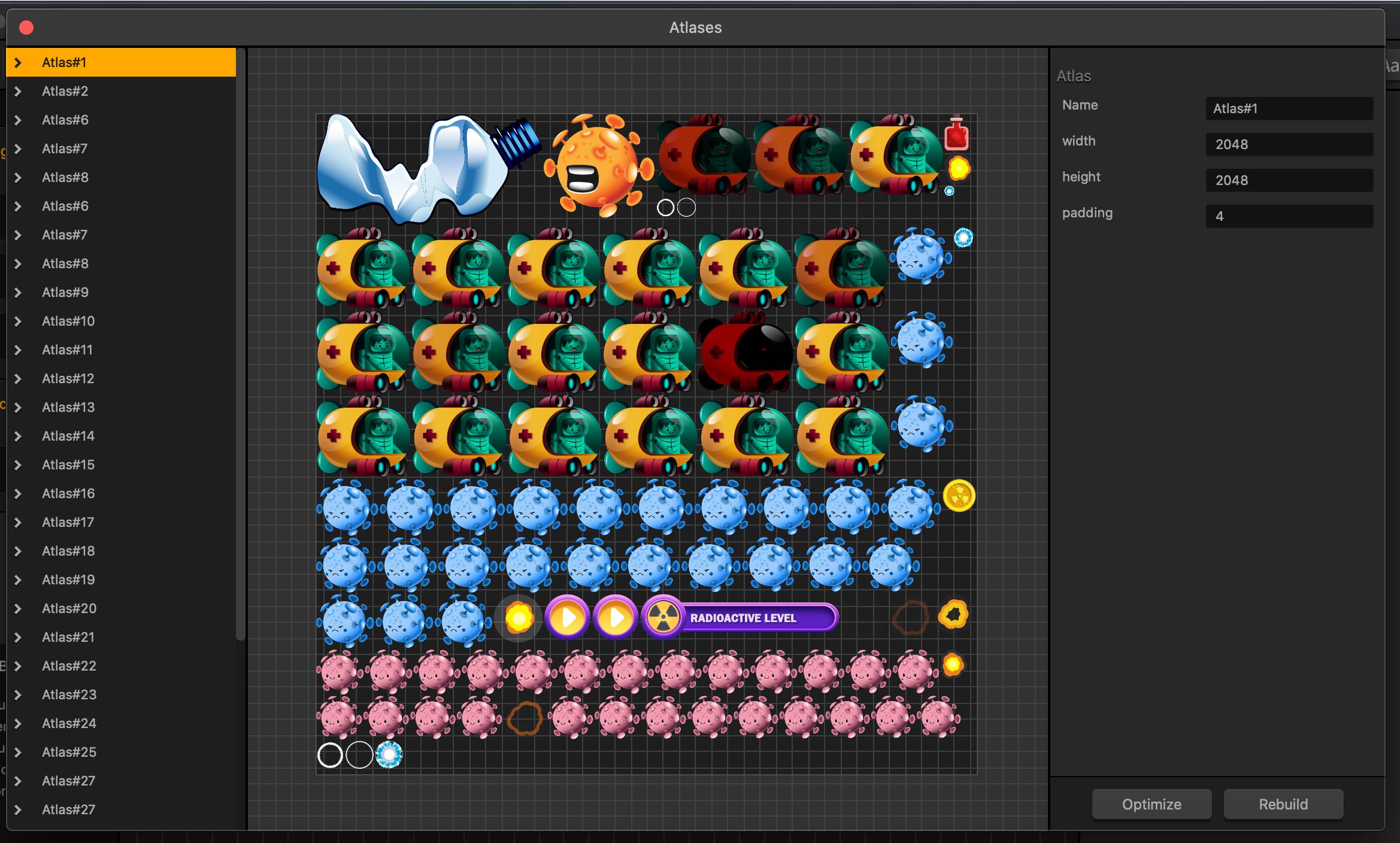
Task: Expand the Atlas#1 tree item
Action: point(18,62)
